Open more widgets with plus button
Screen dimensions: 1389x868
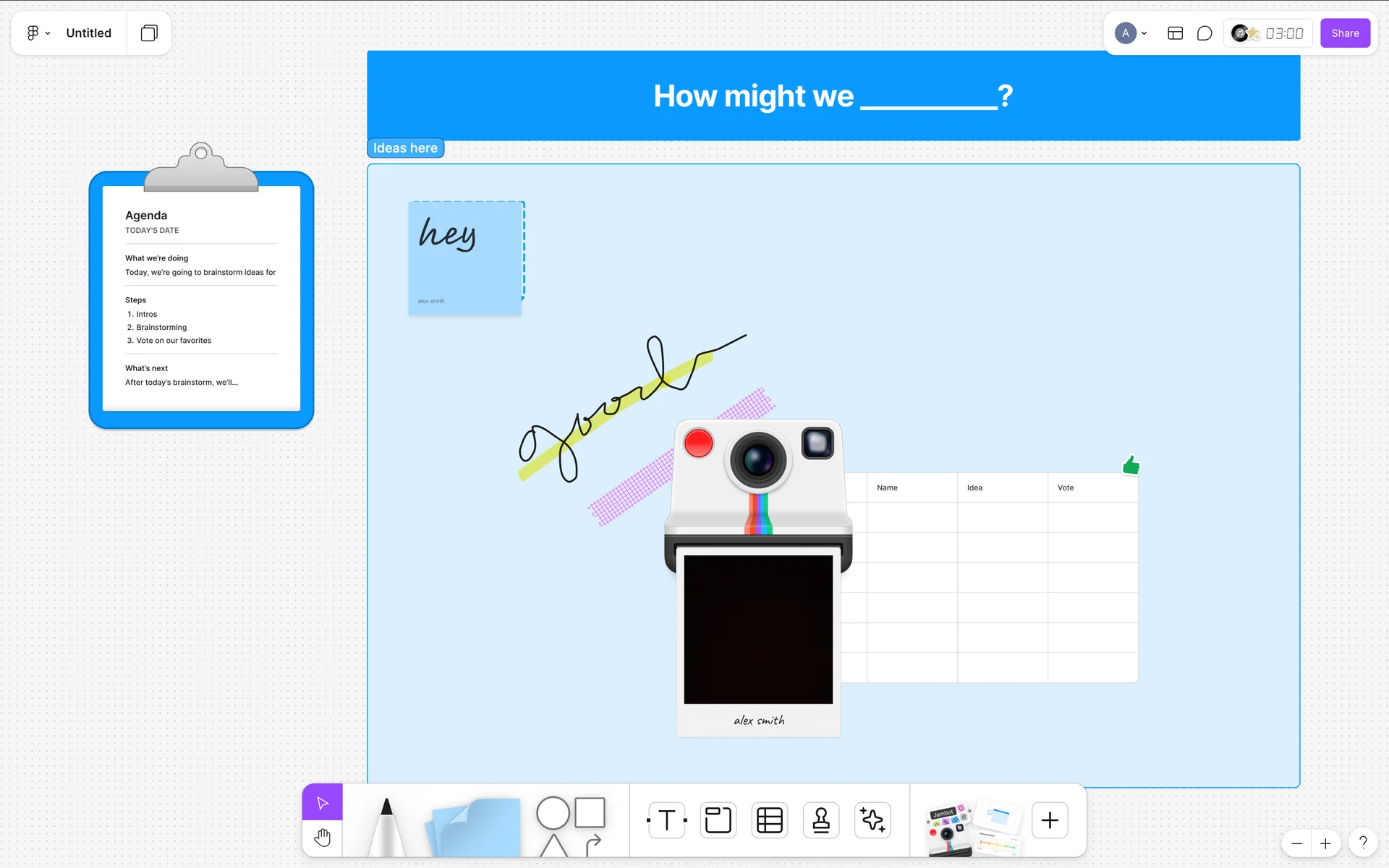1050,820
